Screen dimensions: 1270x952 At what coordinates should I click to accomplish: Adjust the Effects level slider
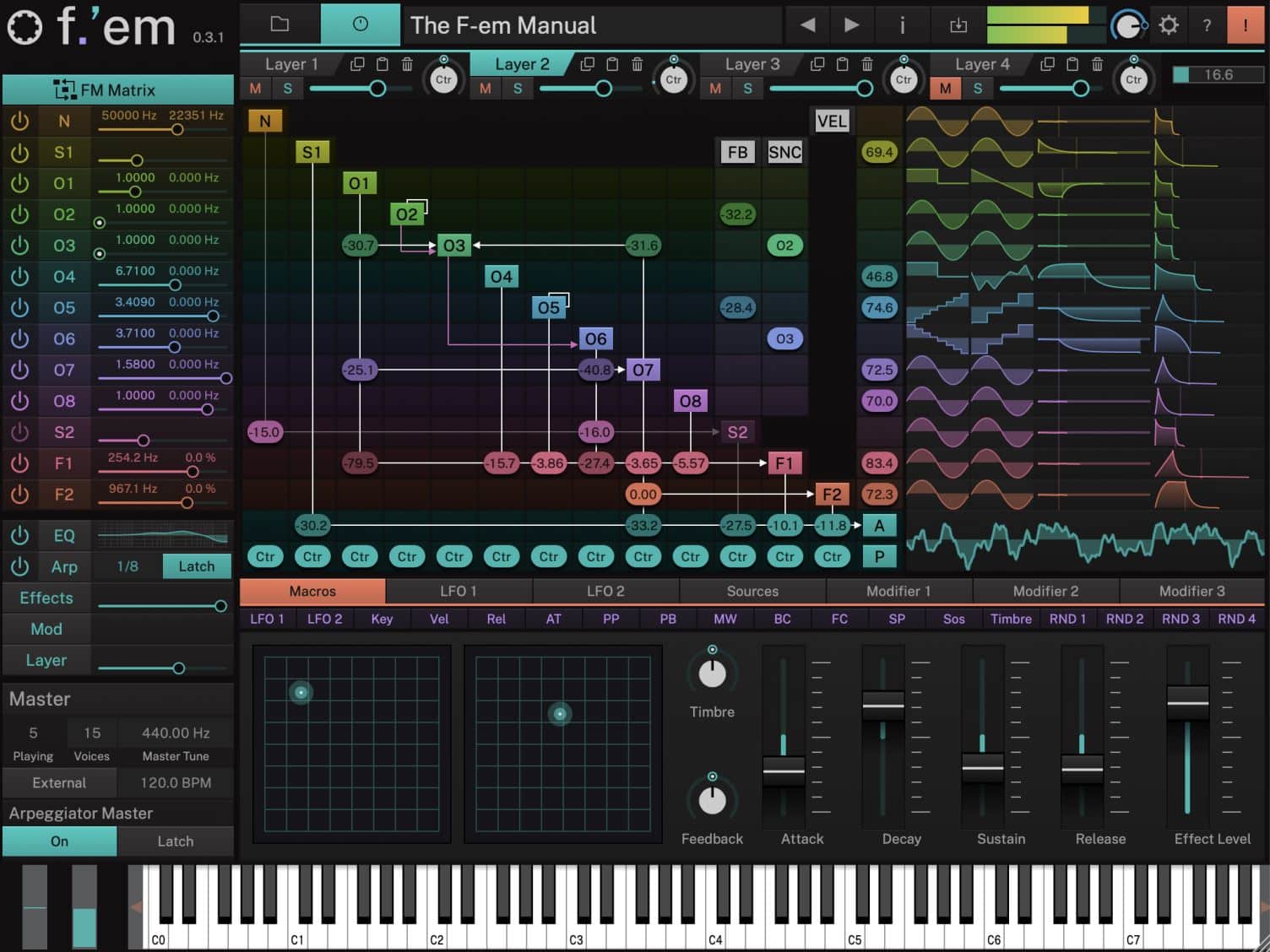pyautogui.click(x=162, y=606)
